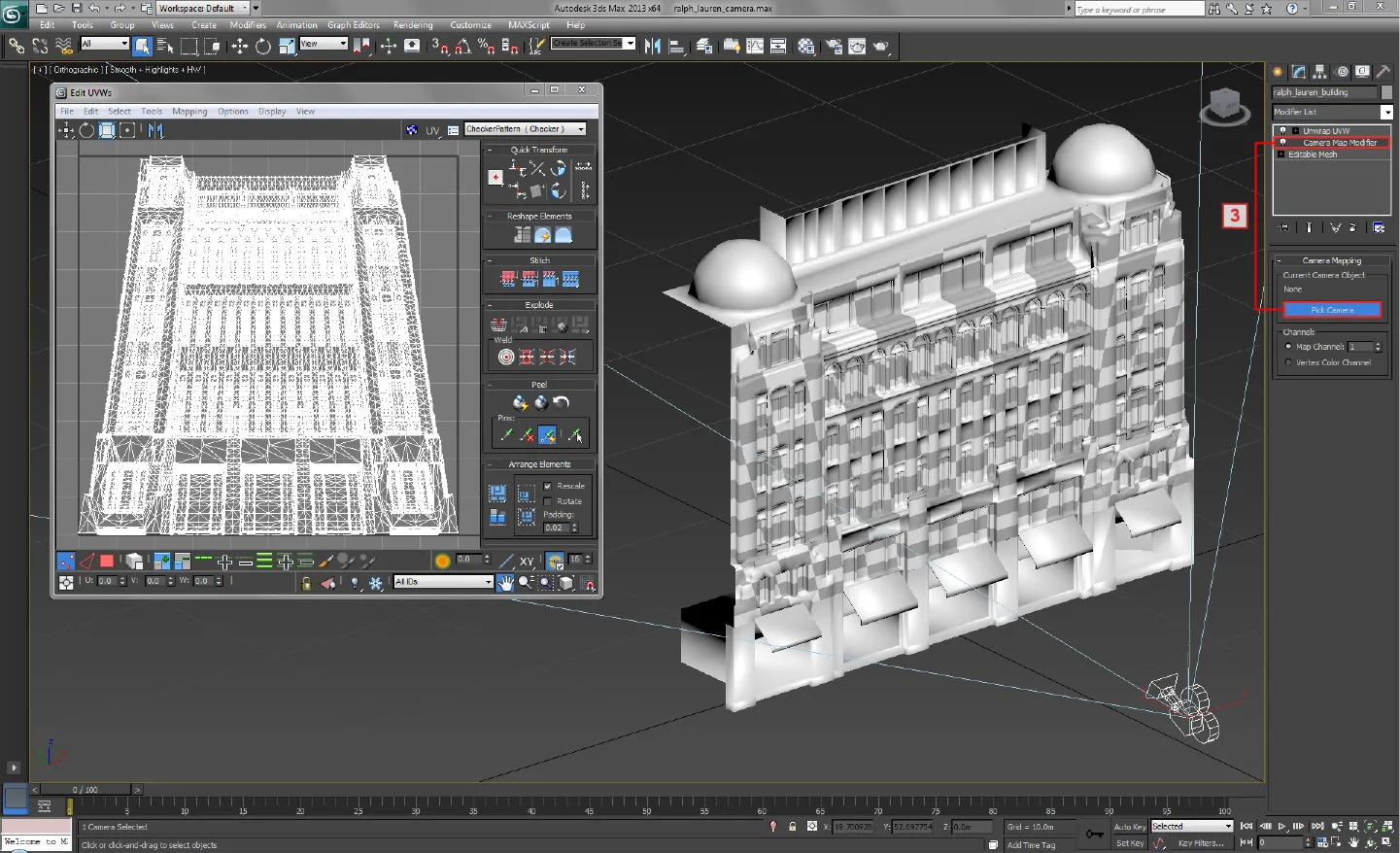
Task: Select the Pan hand icon in Edit UVWs
Action: coord(505,583)
